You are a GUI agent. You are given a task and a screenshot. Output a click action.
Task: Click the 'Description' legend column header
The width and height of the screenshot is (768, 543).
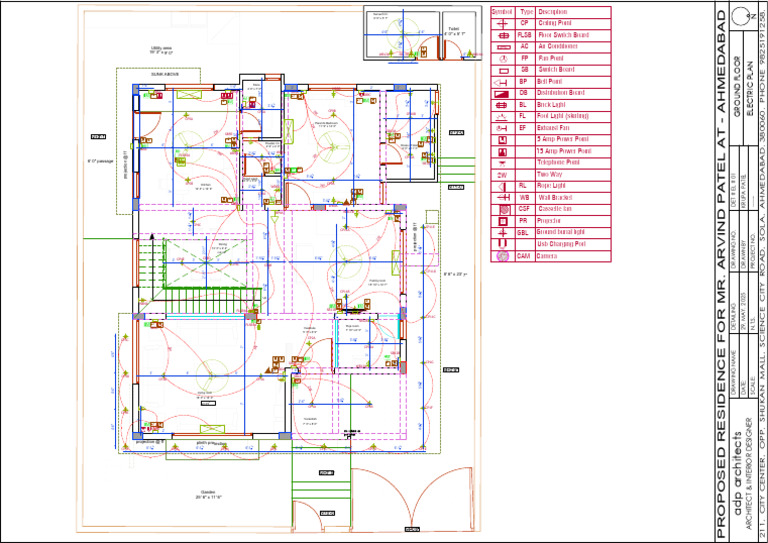552,12
